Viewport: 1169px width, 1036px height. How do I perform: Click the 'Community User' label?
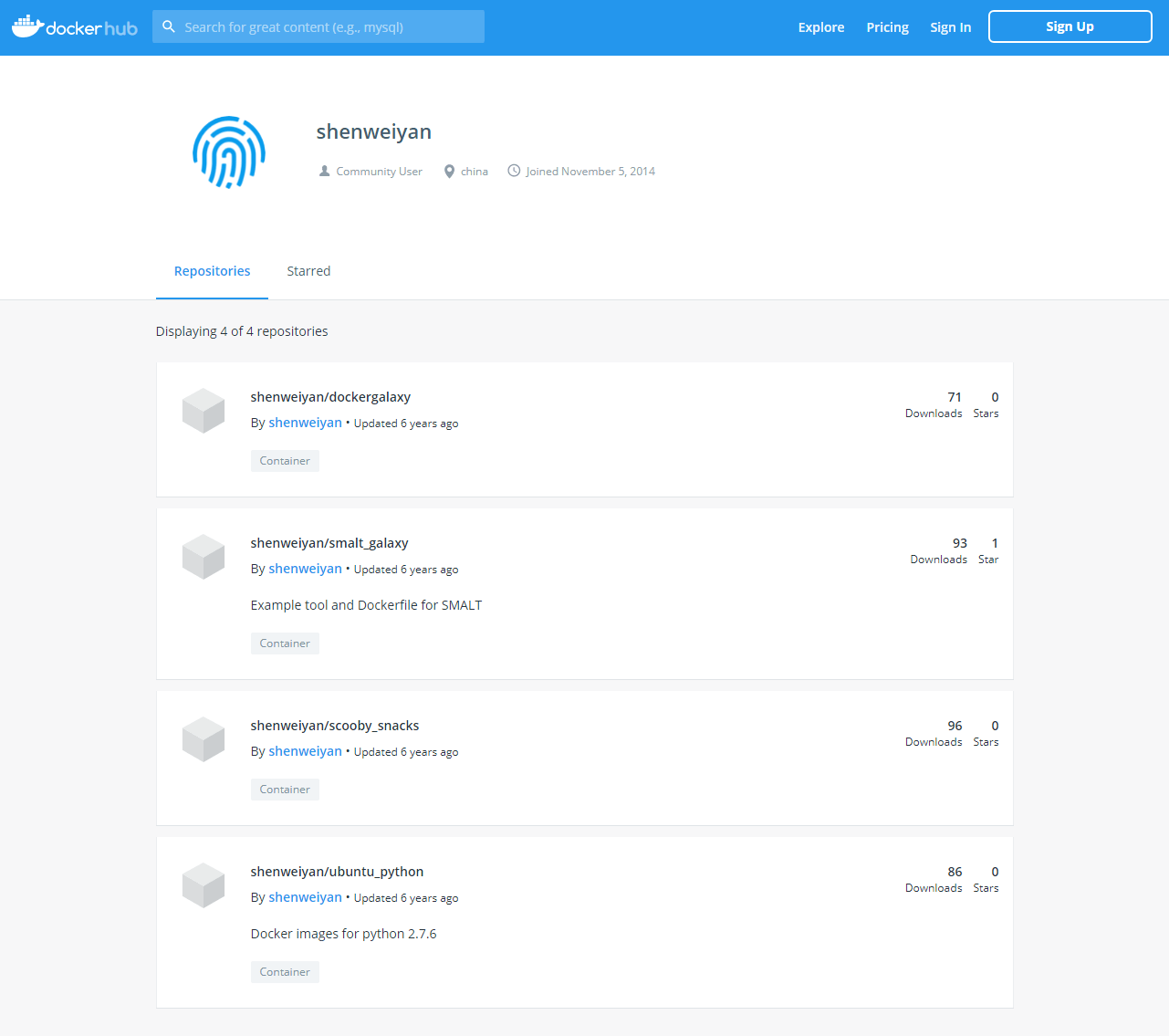tap(379, 172)
